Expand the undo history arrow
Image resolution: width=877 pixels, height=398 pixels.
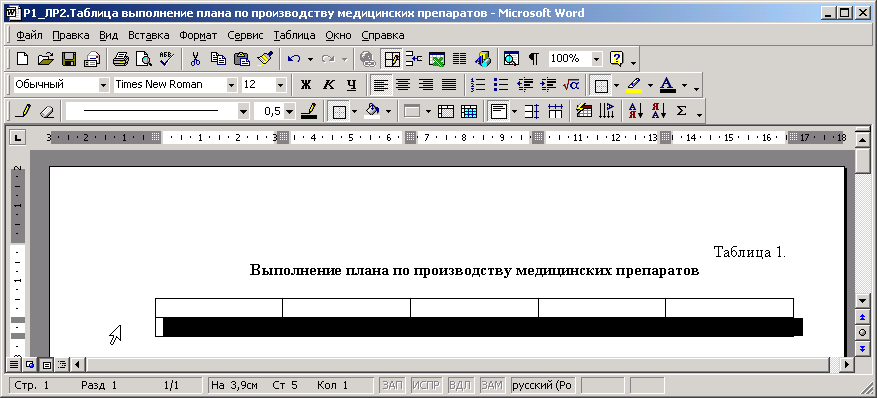pos(310,59)
